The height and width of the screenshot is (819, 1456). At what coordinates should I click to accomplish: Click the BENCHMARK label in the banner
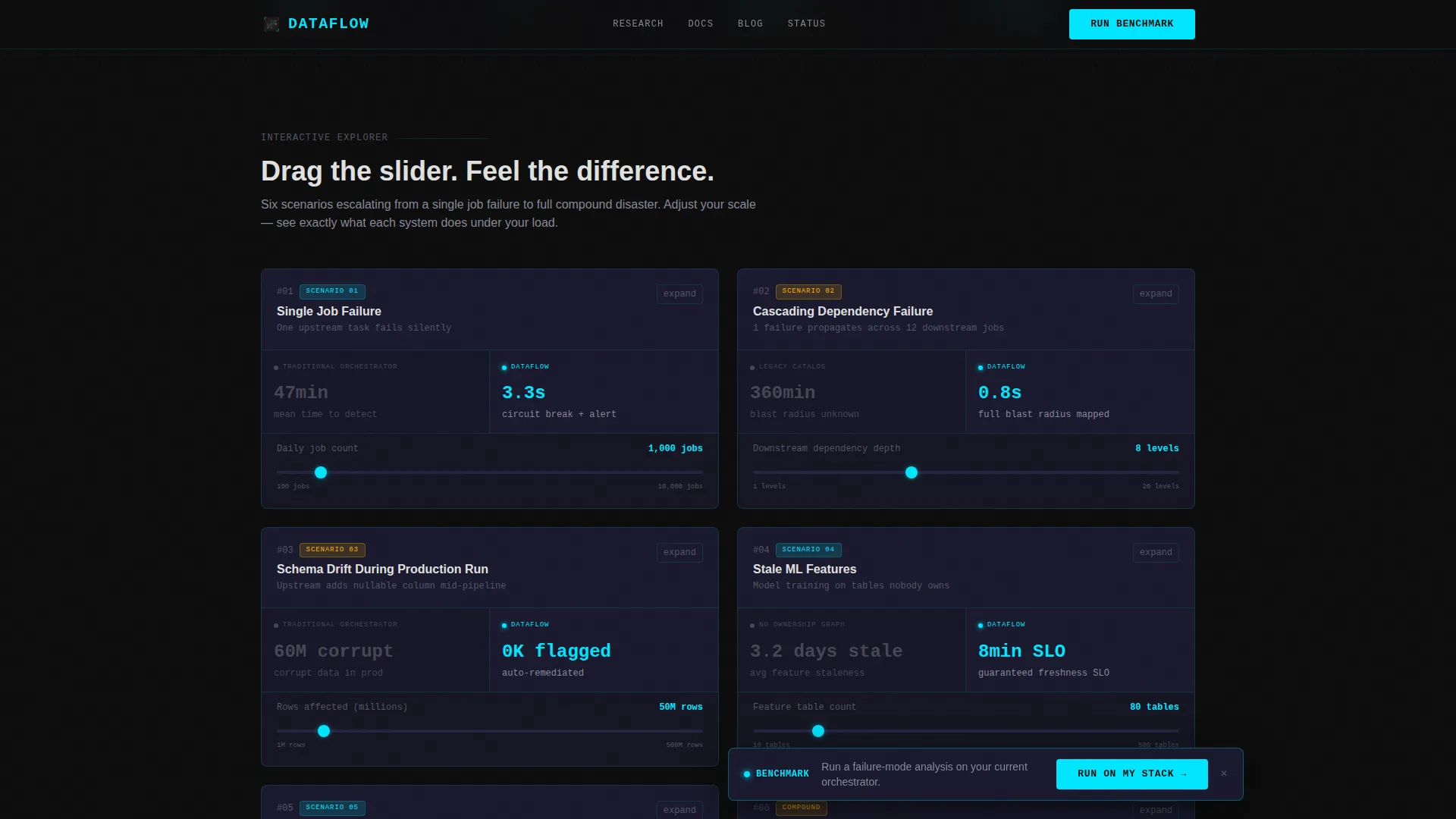pyautogui.click(x=782, y=773)
